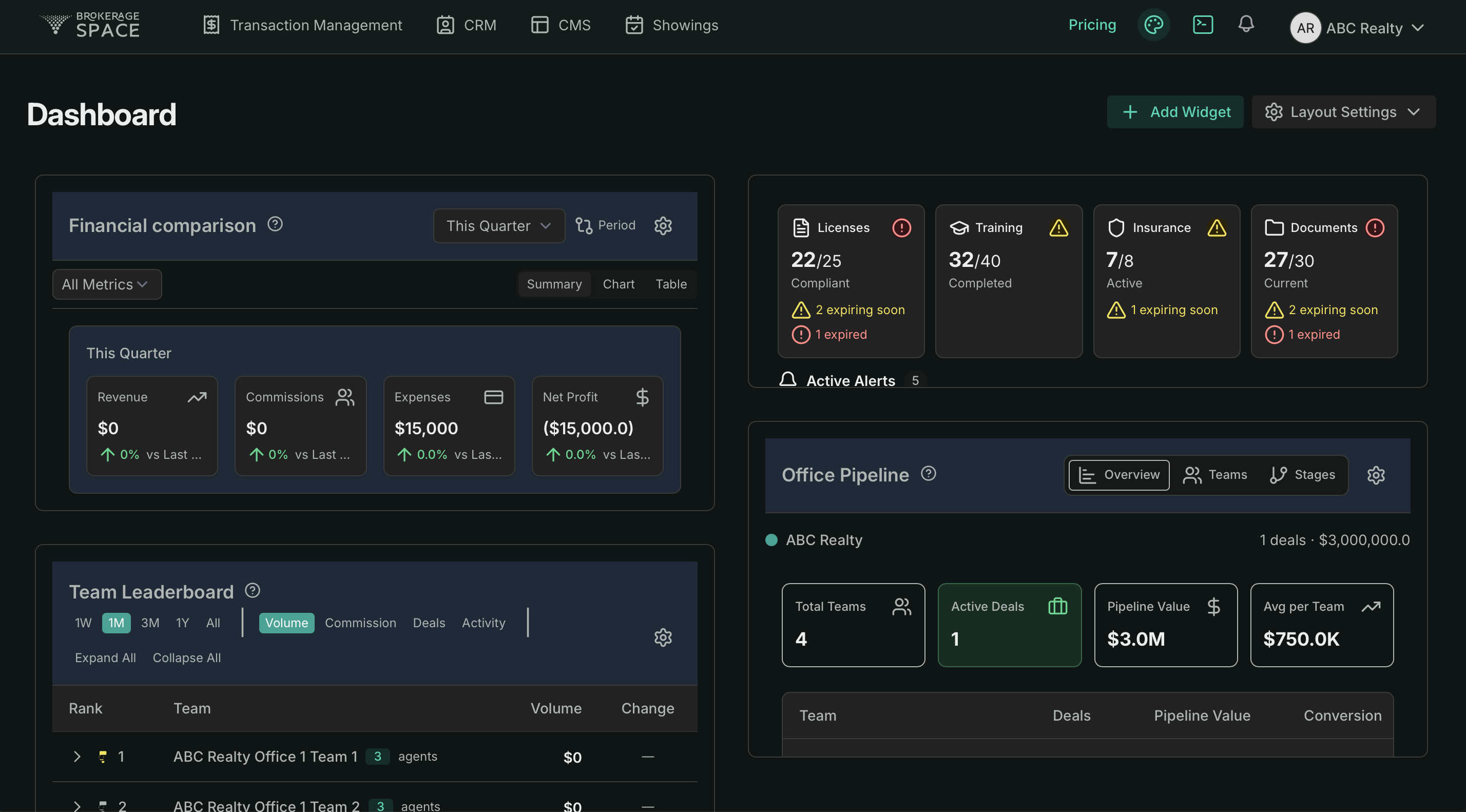Select the All time range
This screenshot has height=812, width=1466.
point(213,623)
